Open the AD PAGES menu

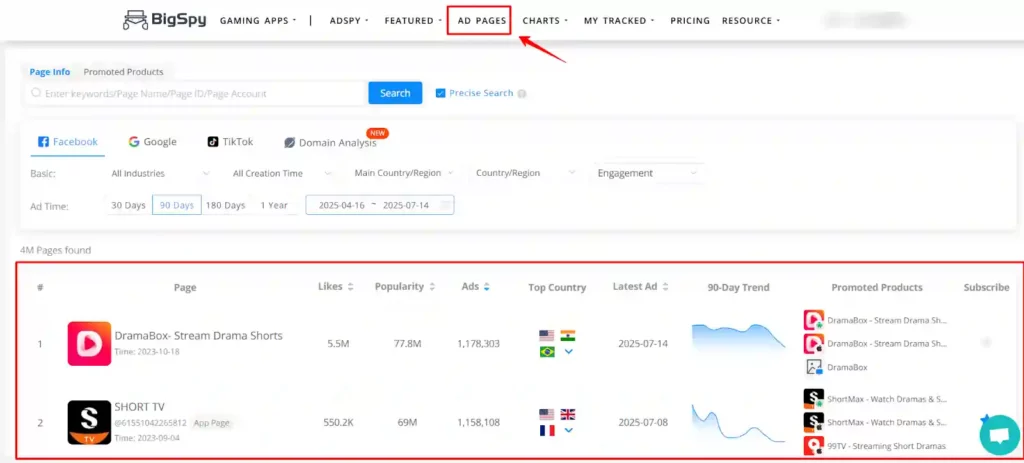[479, 20]
